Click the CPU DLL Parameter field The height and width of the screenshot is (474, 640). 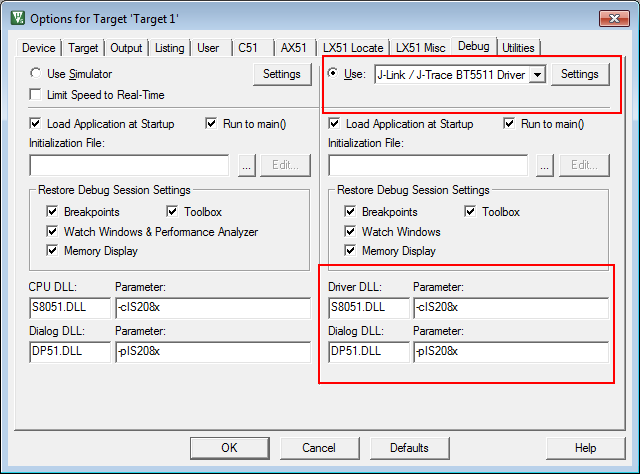(211, 307)
